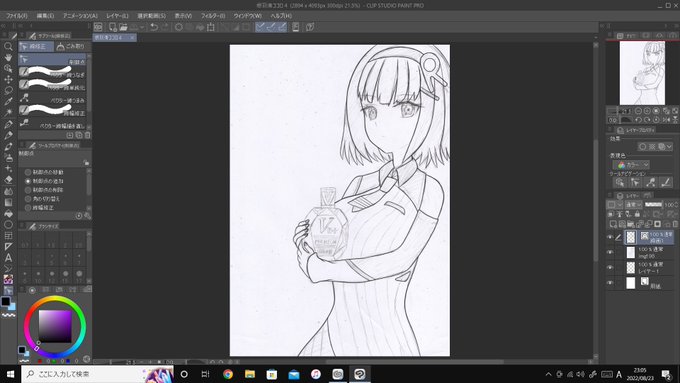Open File Explorer from the taskbar

click(250, 374)
